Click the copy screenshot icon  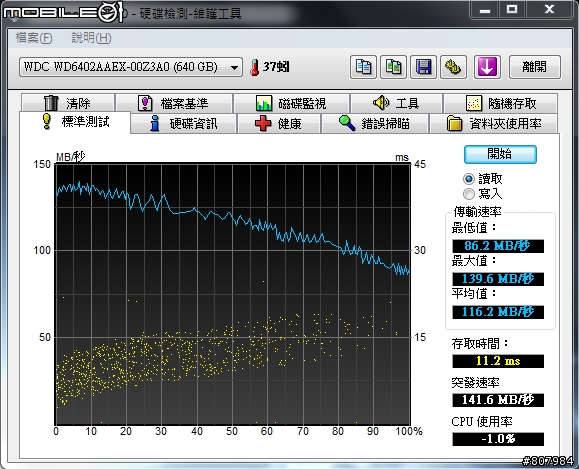coord(394,67)
